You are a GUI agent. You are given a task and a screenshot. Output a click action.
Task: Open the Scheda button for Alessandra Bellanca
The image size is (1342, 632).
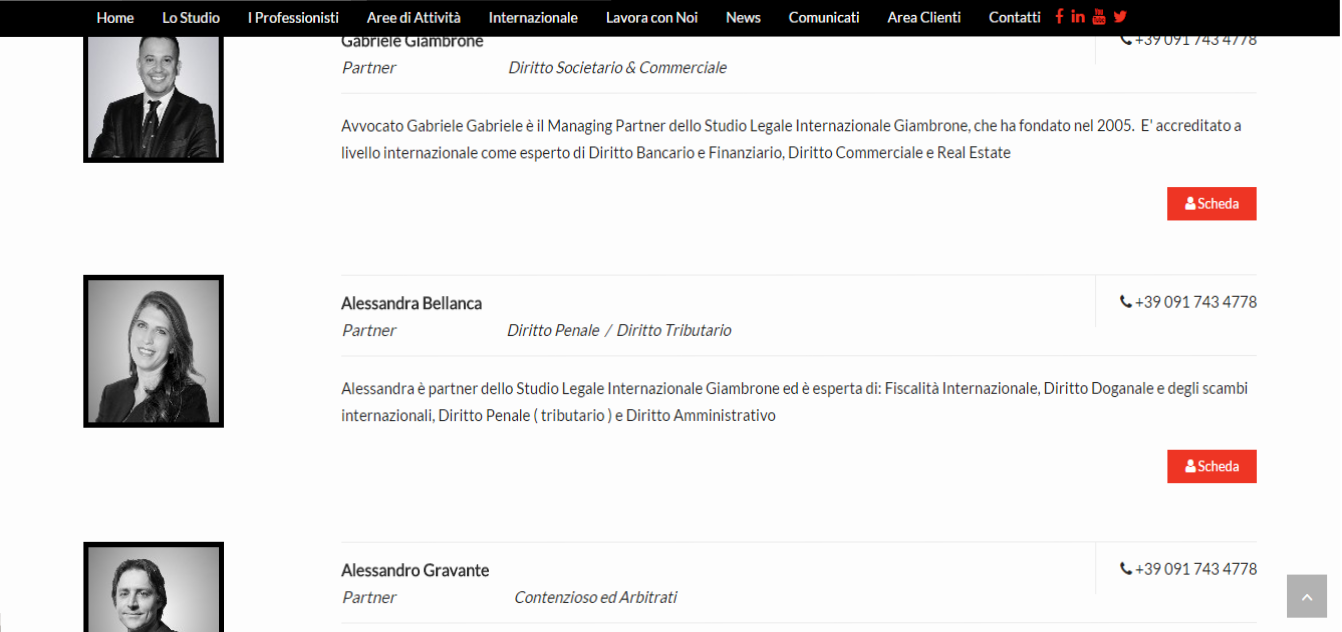pyautogui.click(x=1211, y=466)
